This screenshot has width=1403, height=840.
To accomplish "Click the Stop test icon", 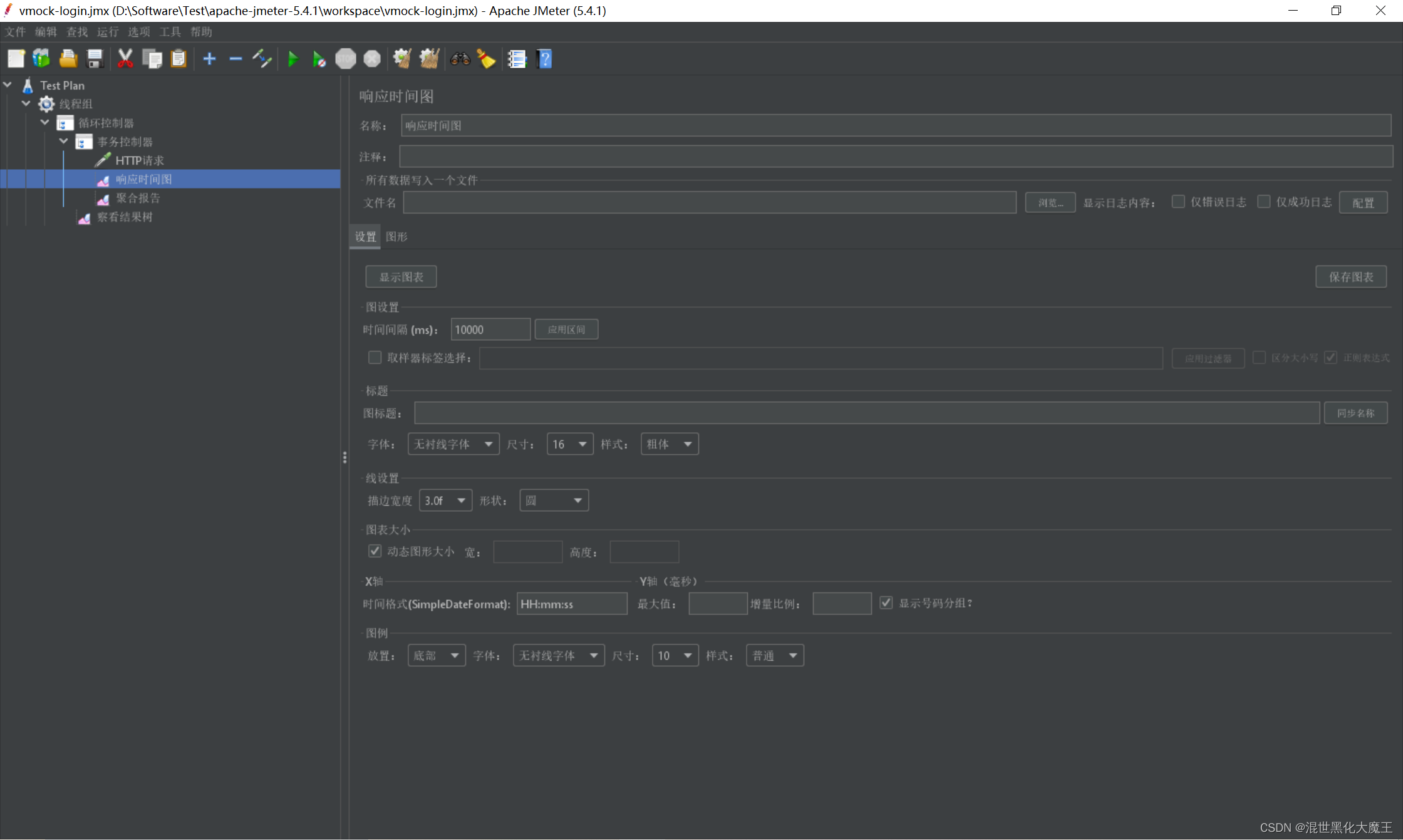I will tap(345, 59).
